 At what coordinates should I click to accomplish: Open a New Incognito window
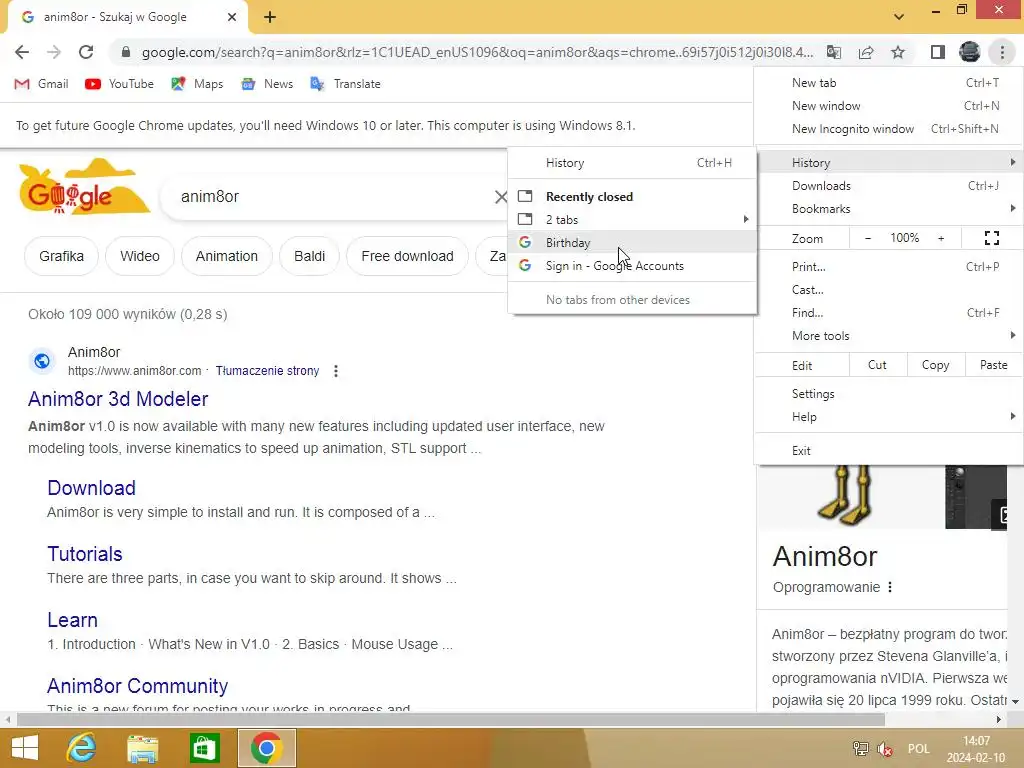(888, 129)
